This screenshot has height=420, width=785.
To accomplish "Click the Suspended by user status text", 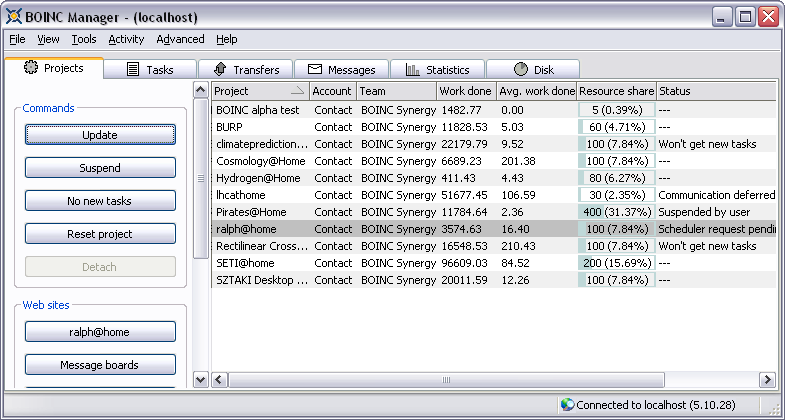I will tap(704, 212).
